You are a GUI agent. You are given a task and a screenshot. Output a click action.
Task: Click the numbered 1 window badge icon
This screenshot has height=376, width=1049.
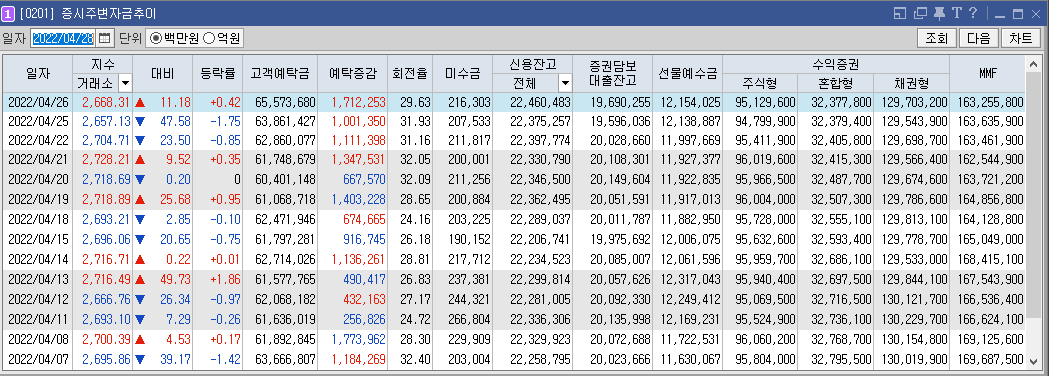pos(9,13)
